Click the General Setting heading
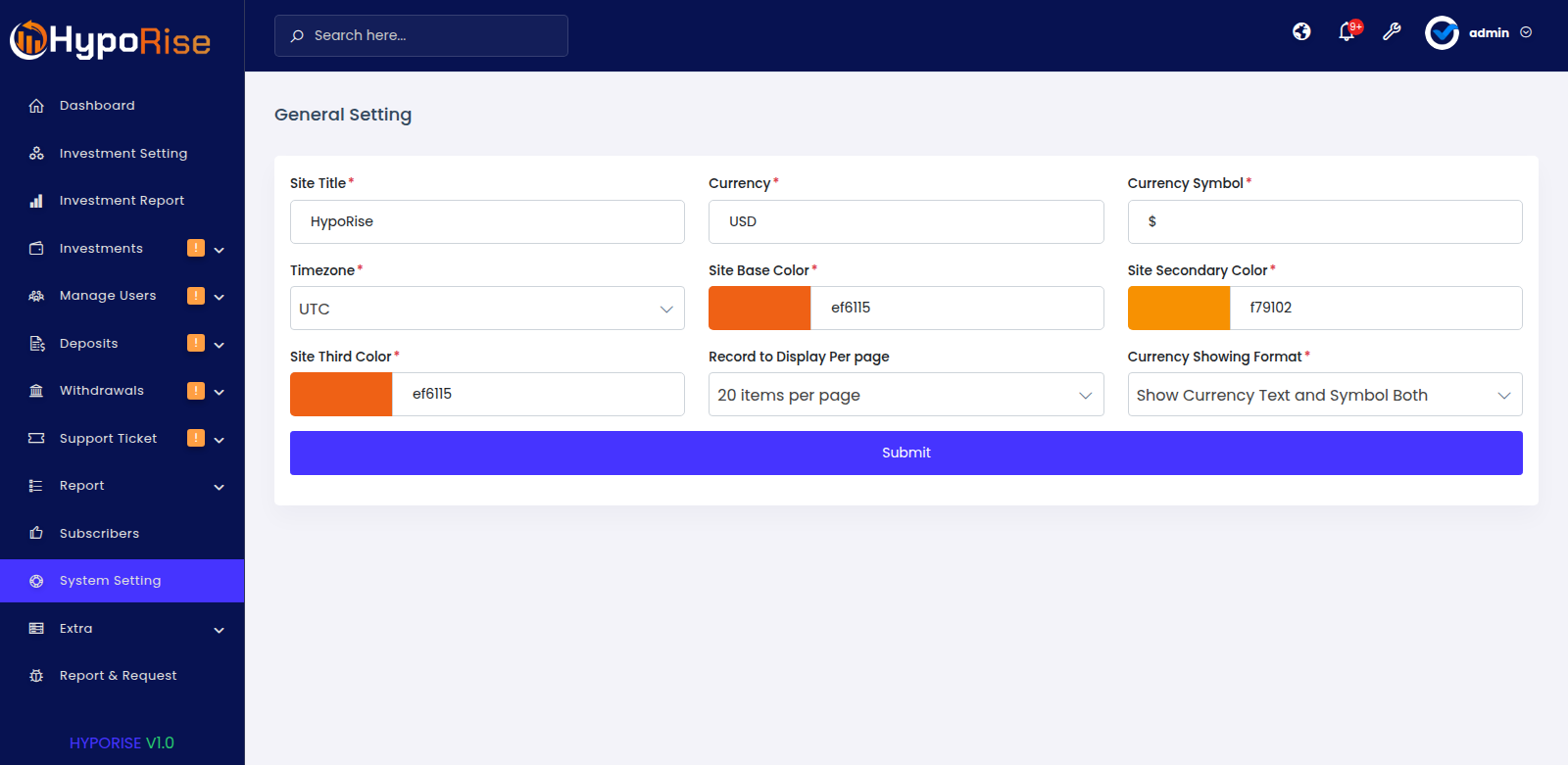Viewport: 1568px width, 765px height. (343, 115)
